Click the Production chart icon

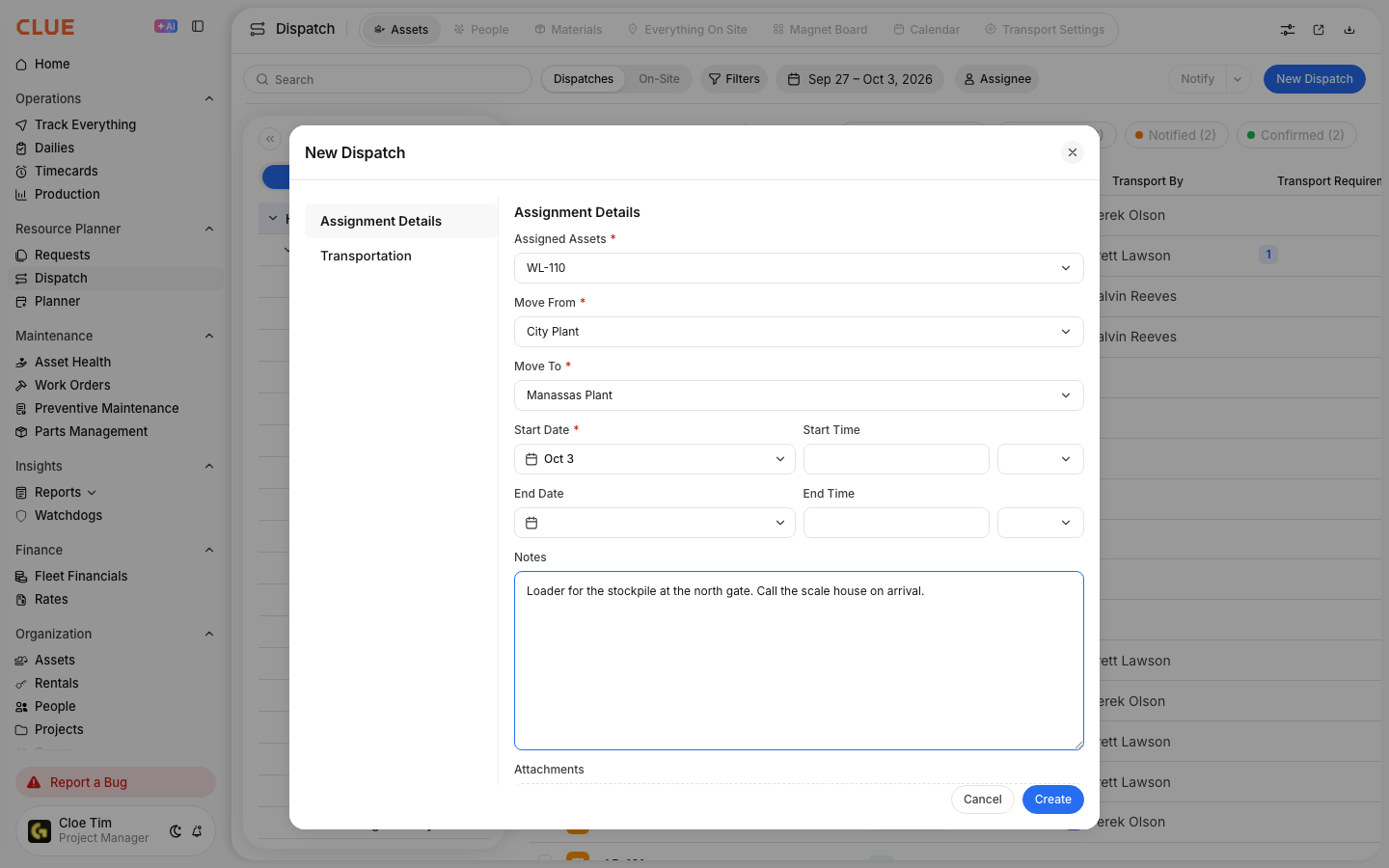21,195
